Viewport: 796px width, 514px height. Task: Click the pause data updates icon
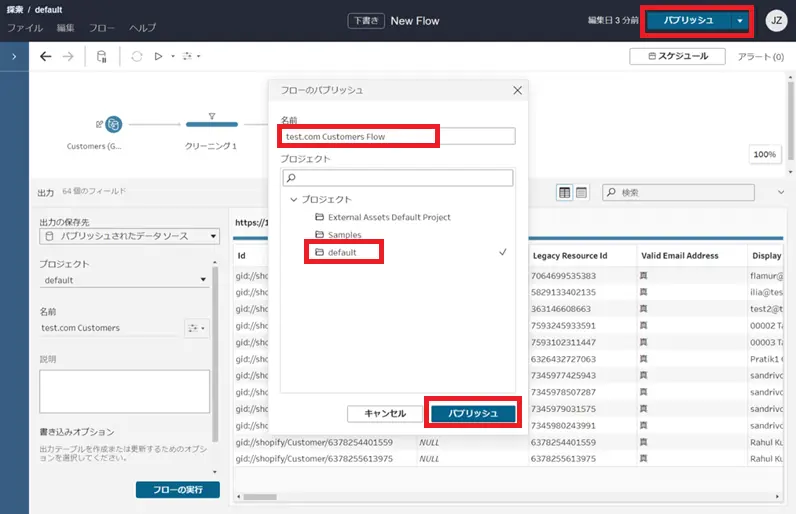coord(102,56)
